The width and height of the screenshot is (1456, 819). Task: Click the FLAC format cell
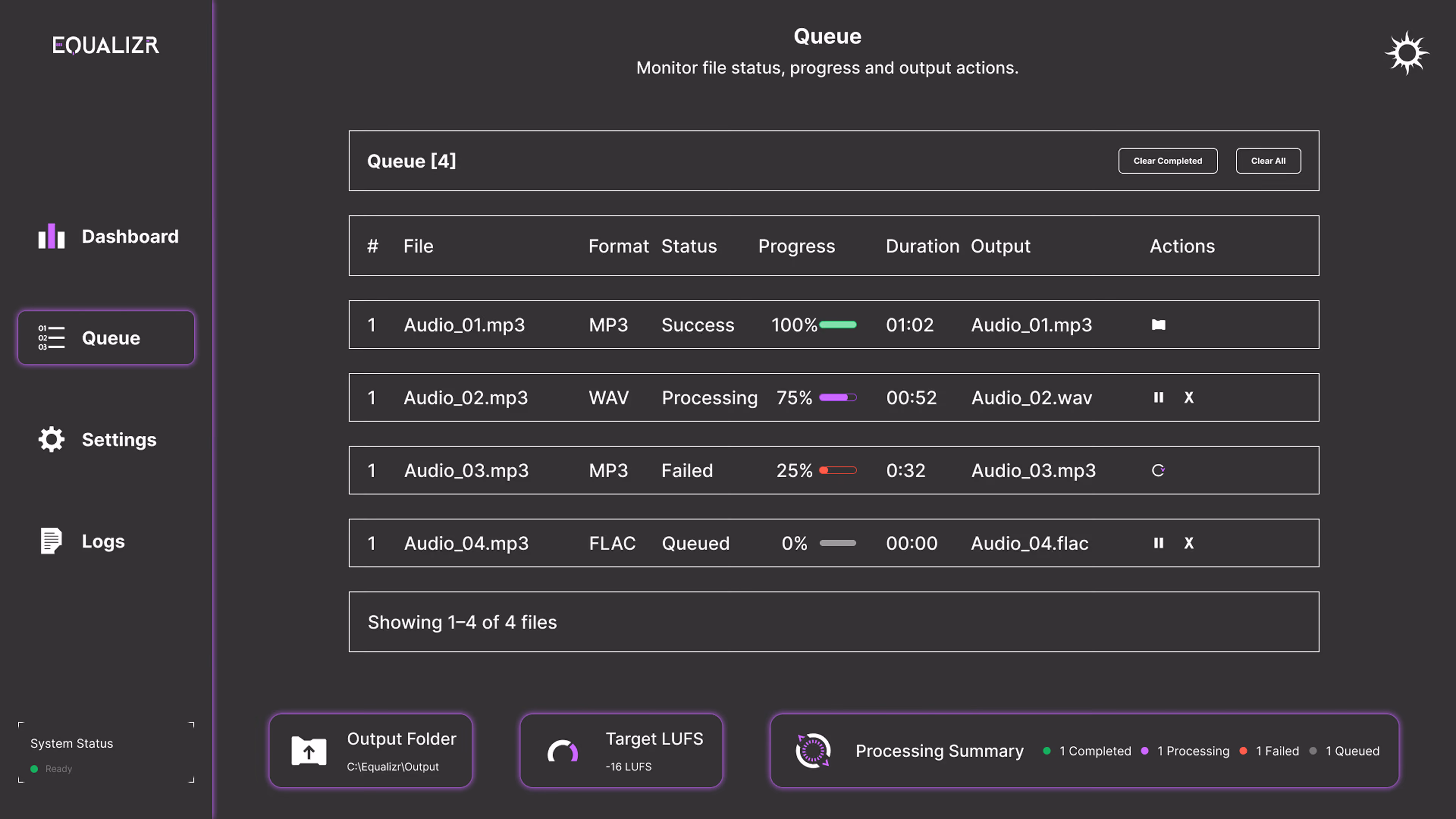click(x=612, y=543)
